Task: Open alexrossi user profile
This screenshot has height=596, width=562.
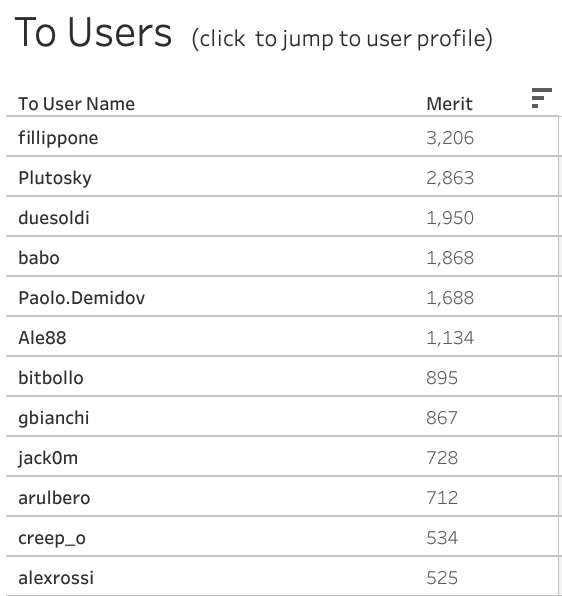Action: [56, 578]
